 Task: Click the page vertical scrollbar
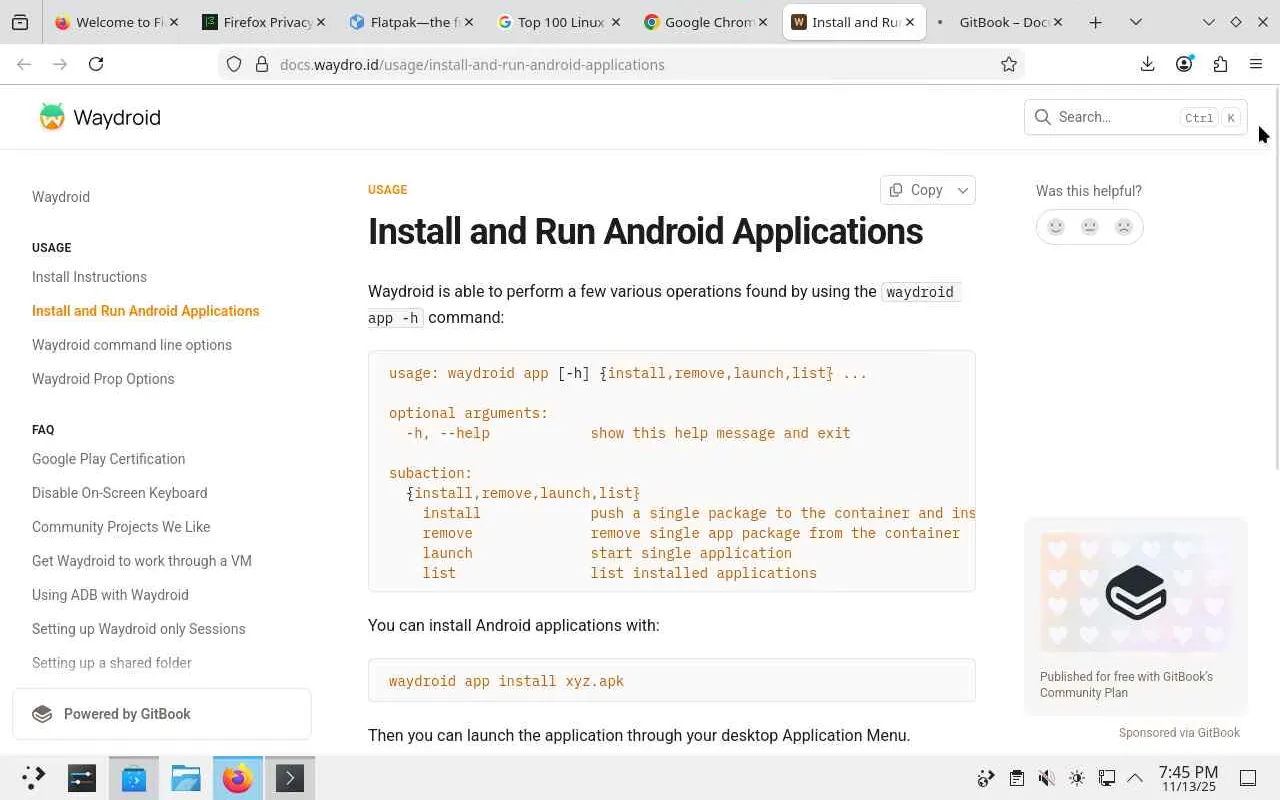coord(1275,280)
